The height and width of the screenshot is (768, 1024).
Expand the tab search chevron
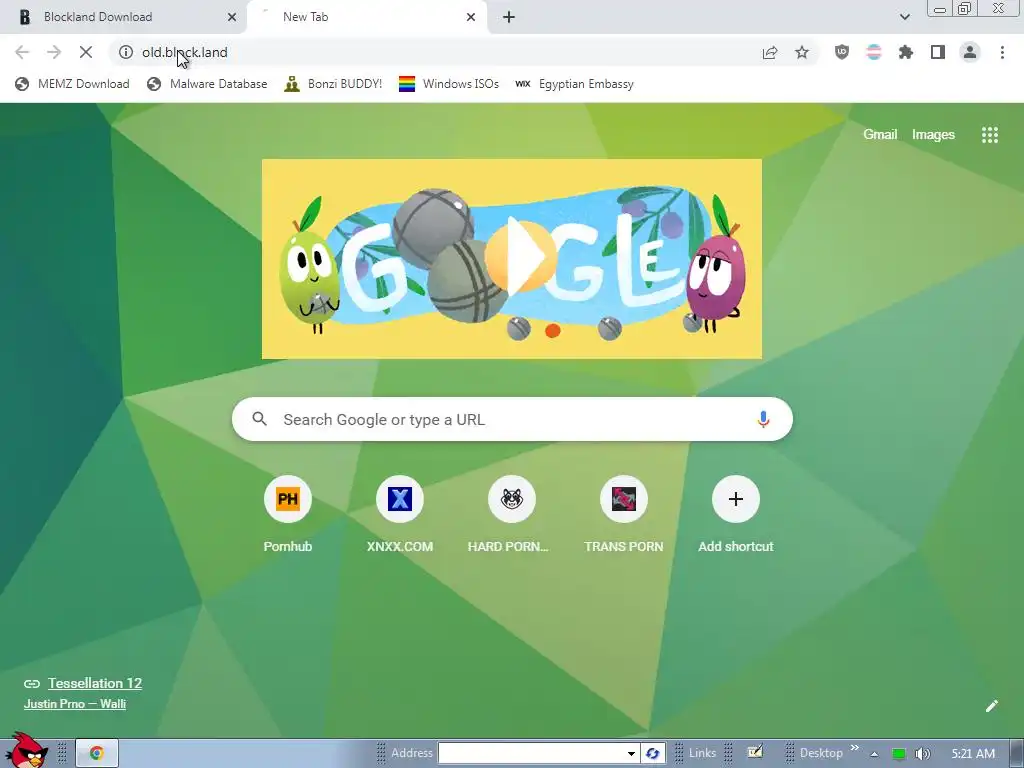coord(904,17)
